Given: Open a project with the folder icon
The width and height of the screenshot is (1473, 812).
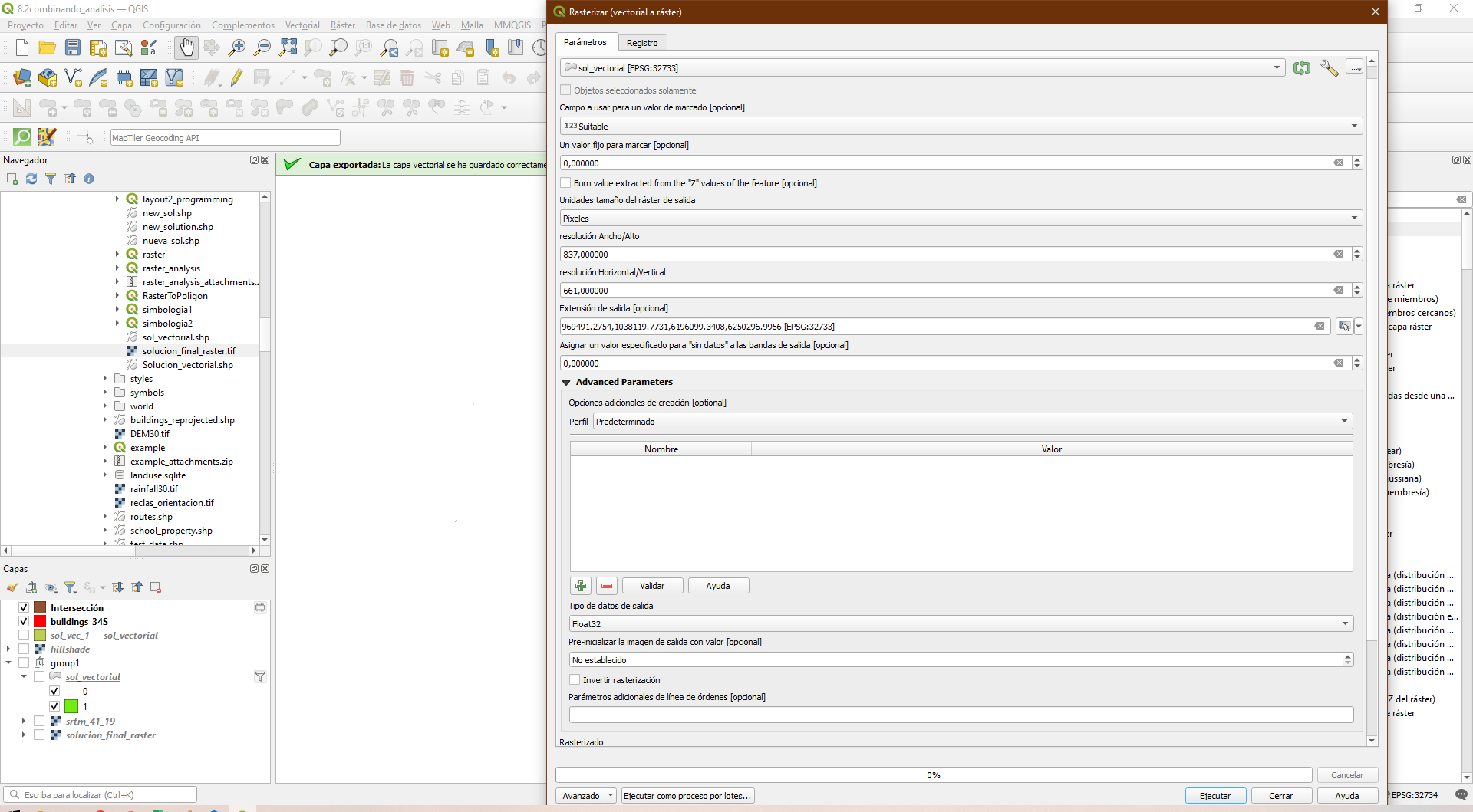Looking at the screenshot, I should click(x=48, y=48).
